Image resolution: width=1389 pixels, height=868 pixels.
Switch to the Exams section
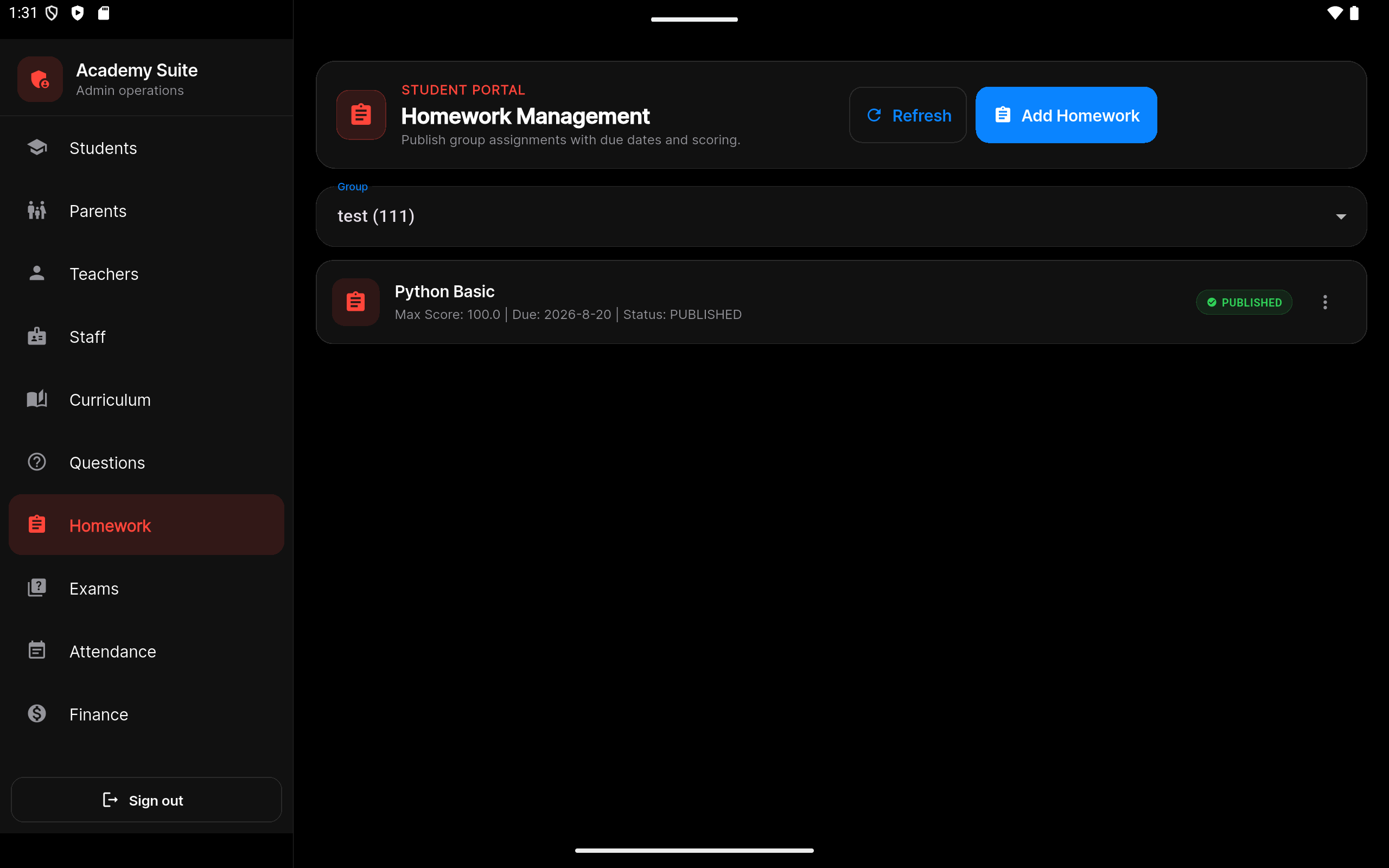(146, 589)
